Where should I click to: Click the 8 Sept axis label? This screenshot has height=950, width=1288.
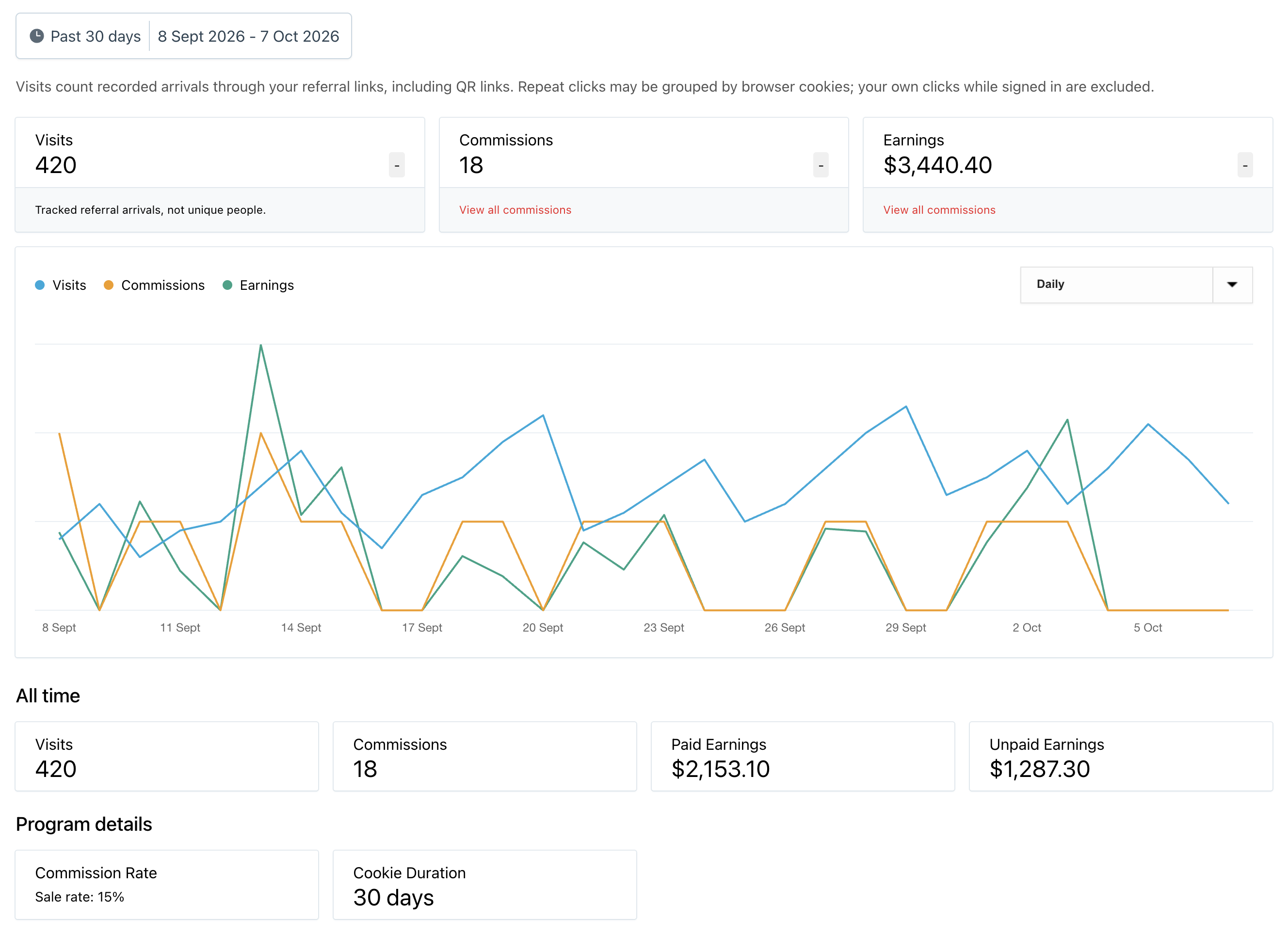(59, 627)
